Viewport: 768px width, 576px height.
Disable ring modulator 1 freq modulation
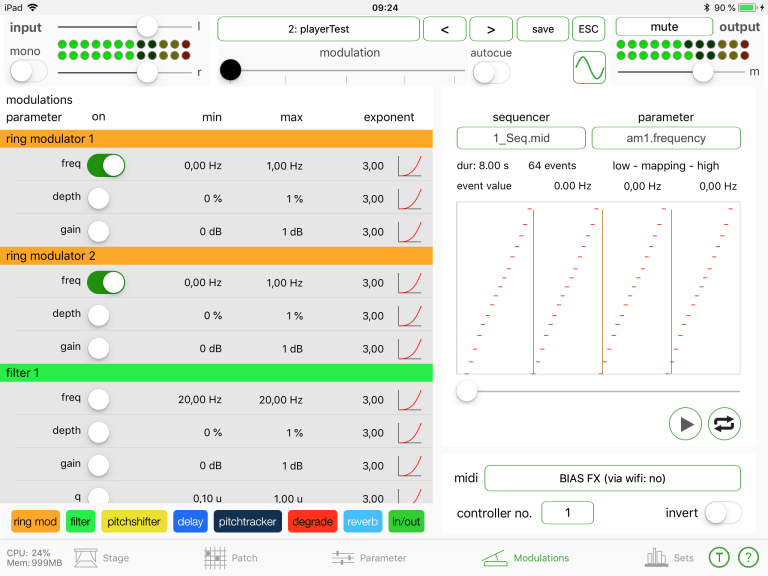(x=106, y=166)
